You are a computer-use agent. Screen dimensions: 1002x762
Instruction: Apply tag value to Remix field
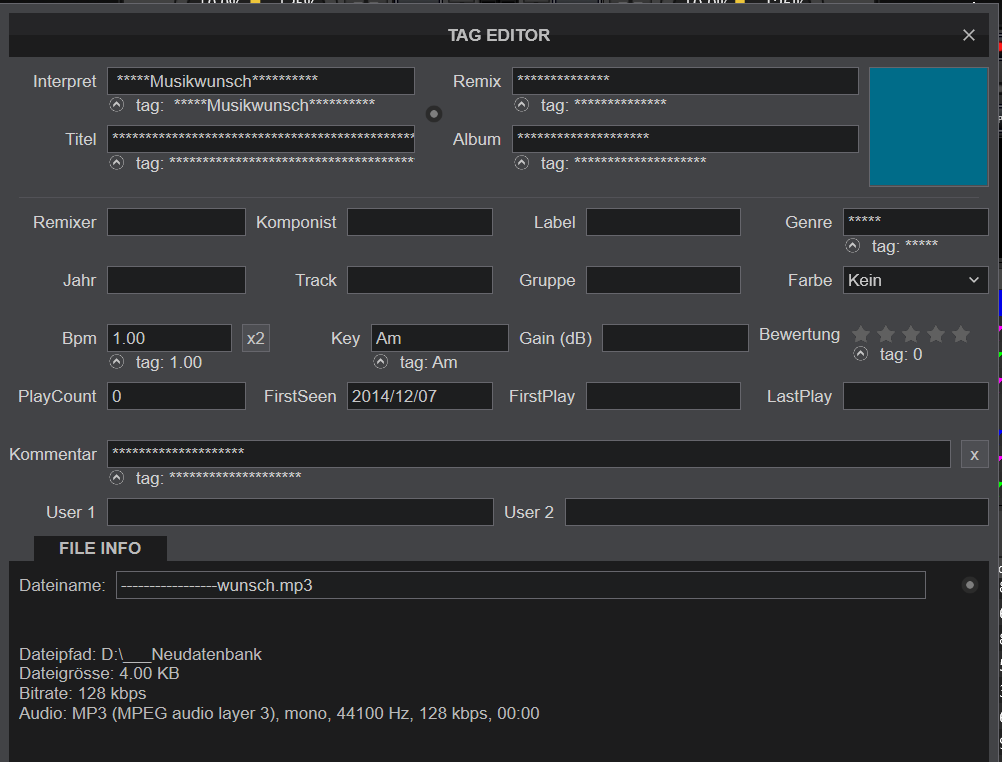click(521, 104)
